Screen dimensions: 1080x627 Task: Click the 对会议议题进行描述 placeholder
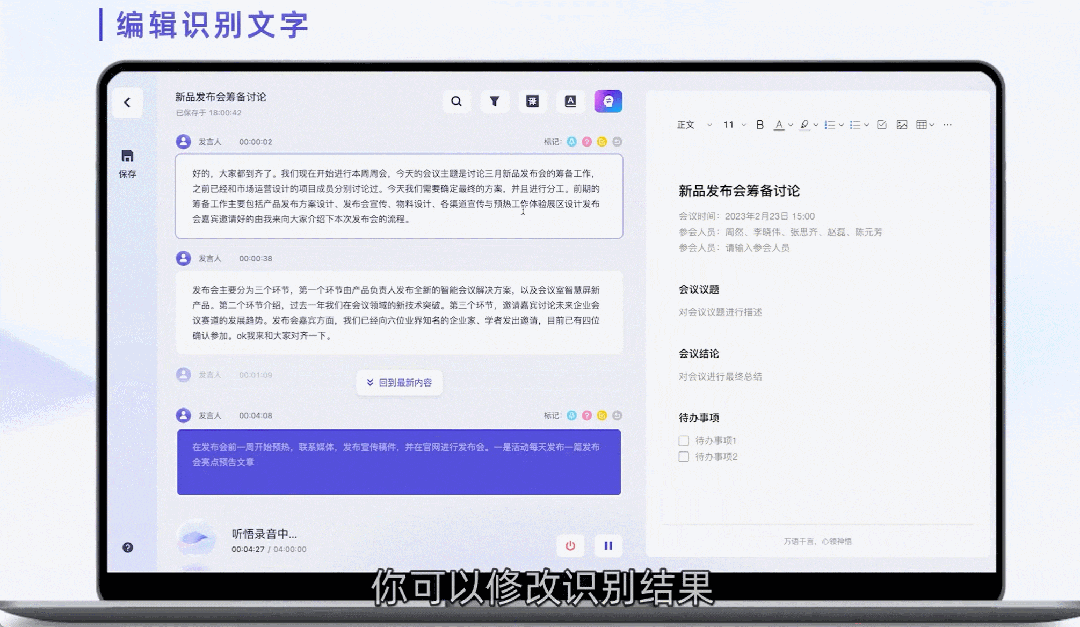pyautogui.click(x=720, y=312)
